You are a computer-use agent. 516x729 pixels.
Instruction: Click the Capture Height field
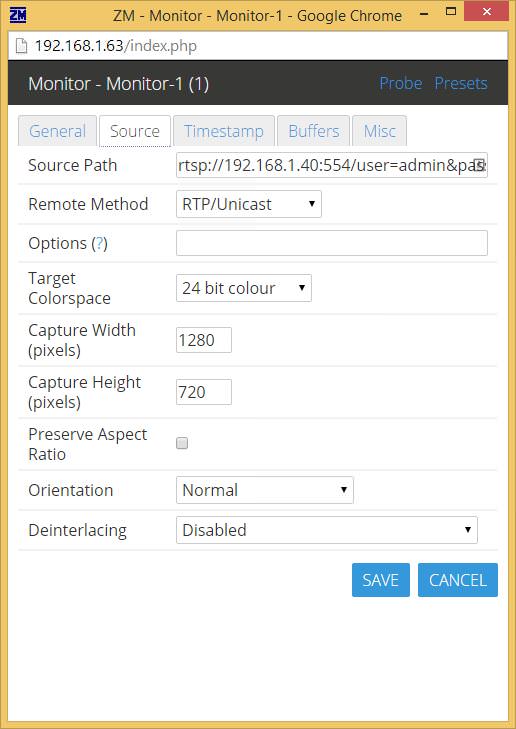[x=204, y=392]
